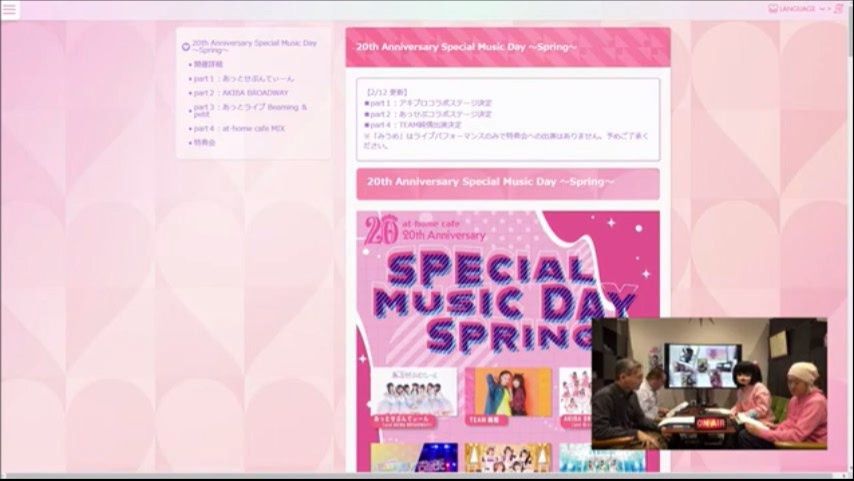
Task: Click the ■part1 collaboration stage line in update box
Action: coord(428,103)
